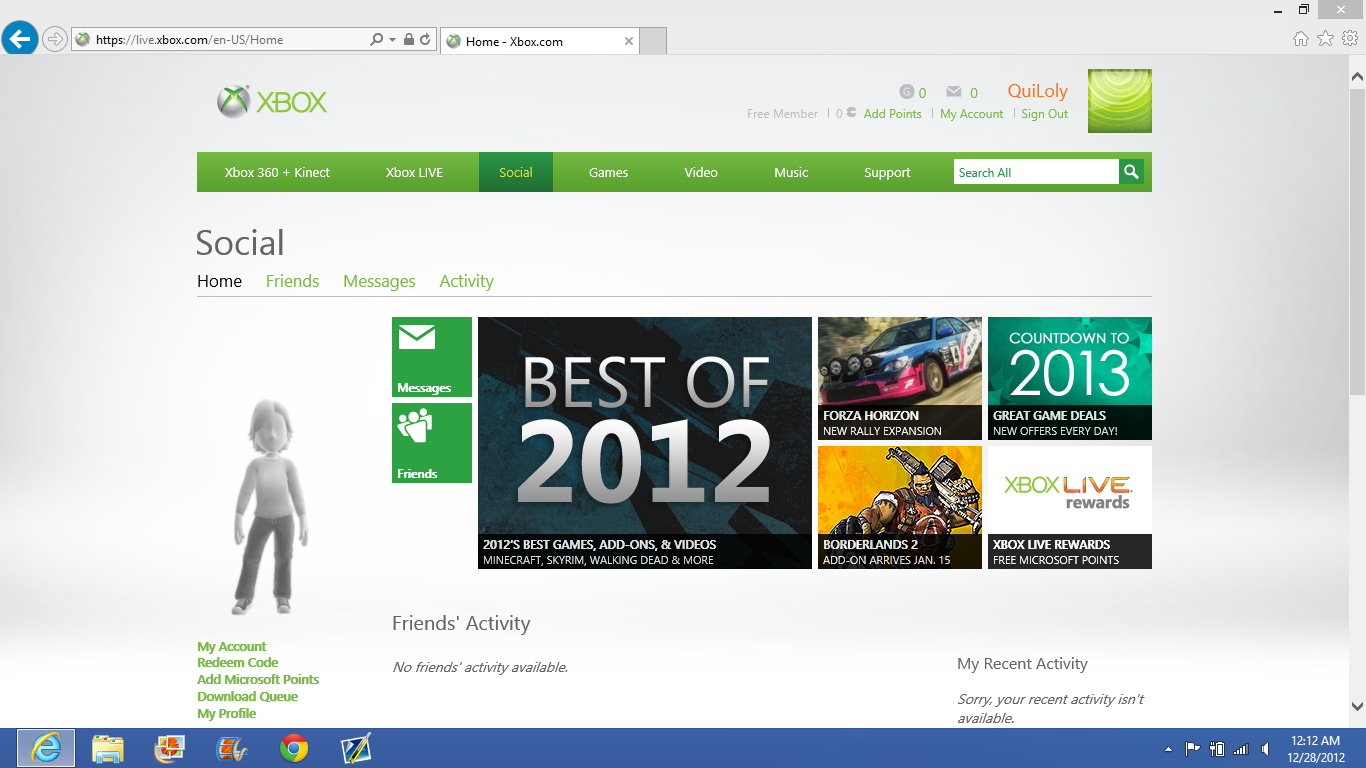
Task: Click the address bar search magnifier icon
Action: click(x=376, y=40)
